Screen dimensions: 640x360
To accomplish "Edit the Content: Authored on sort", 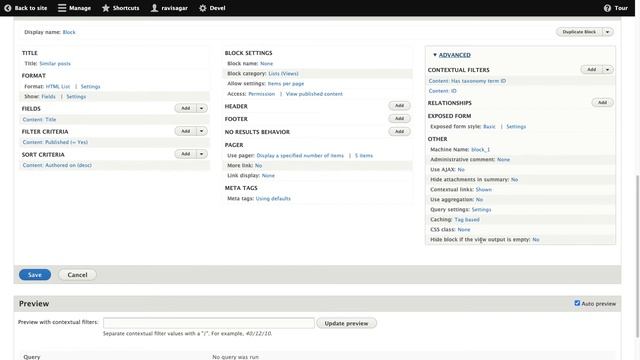I will click(x=57, y=165).
